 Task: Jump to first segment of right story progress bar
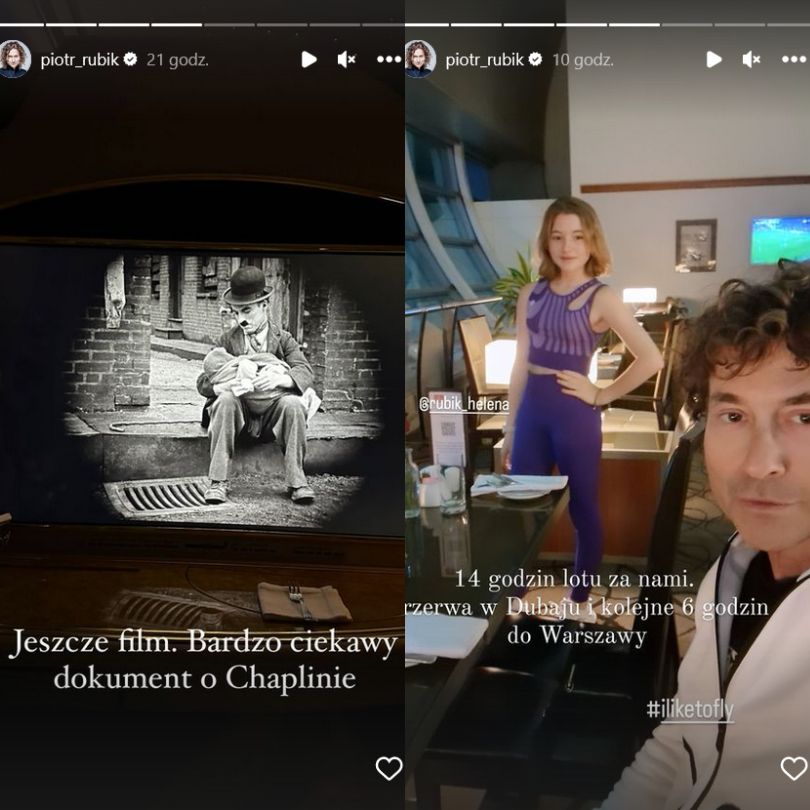click(427, 24)
